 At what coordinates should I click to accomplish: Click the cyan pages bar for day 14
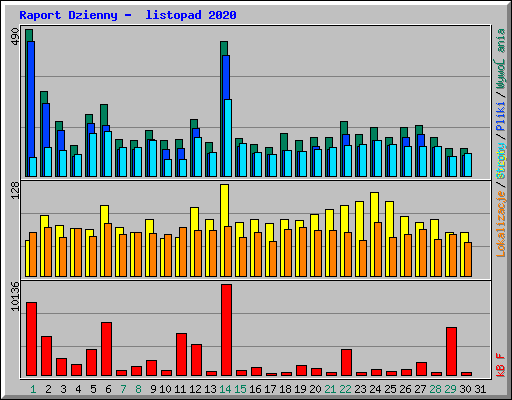pyautogui.click(x=228, y=138)
